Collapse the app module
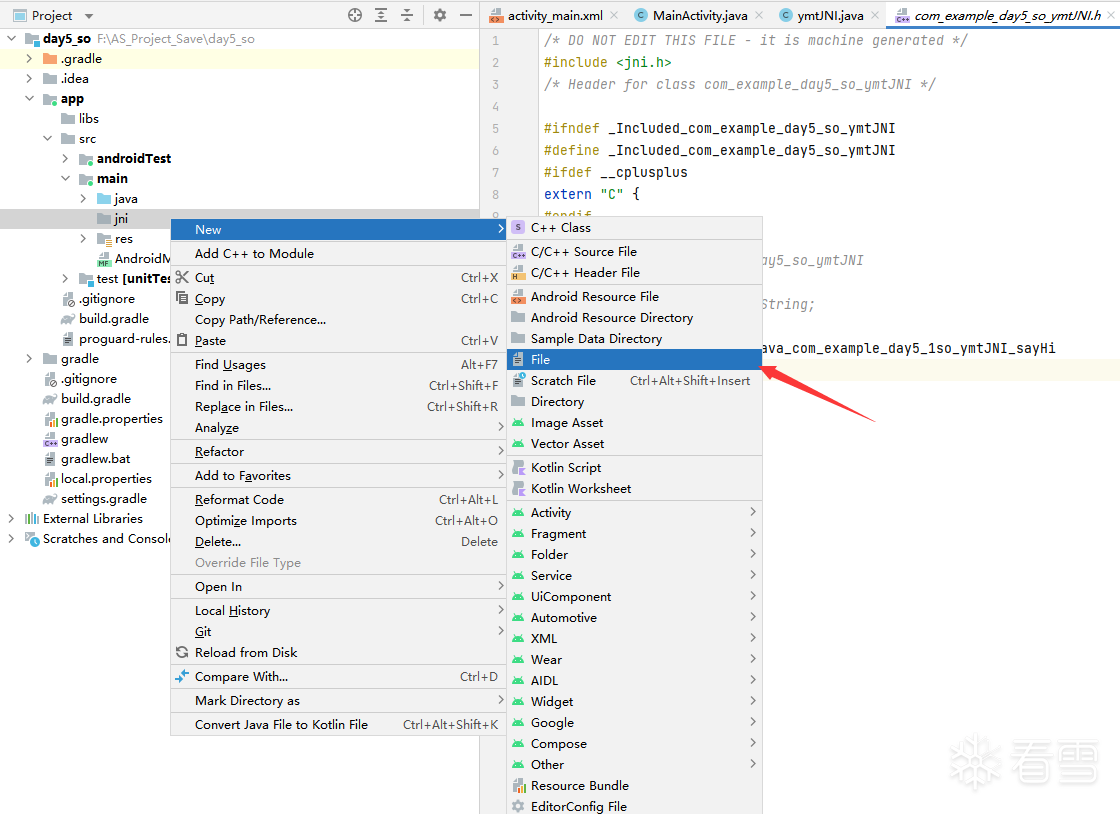 [x=29, y=99]
